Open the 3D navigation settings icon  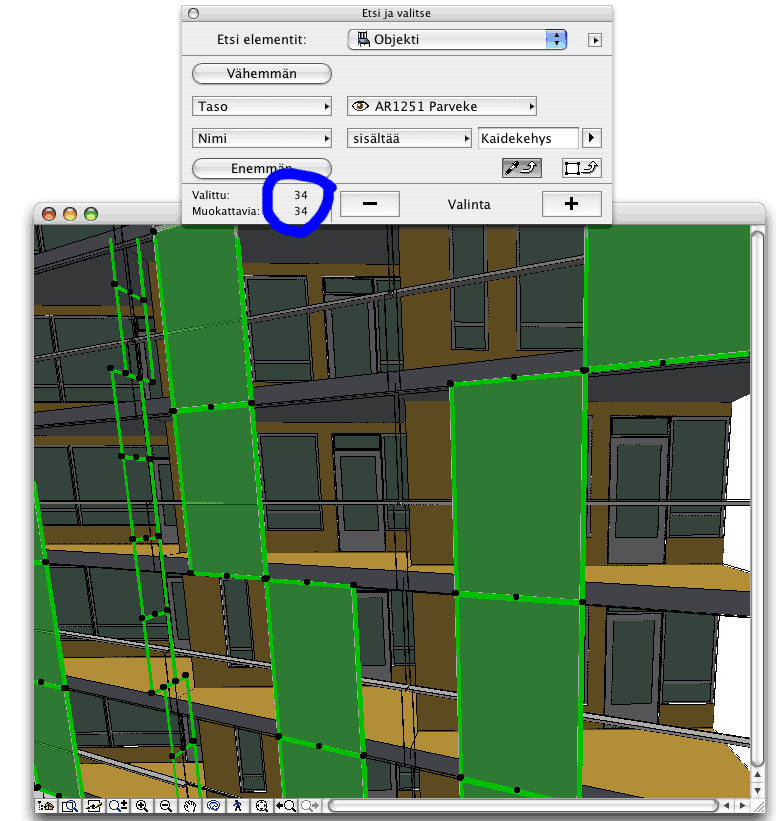click(46, 806)
